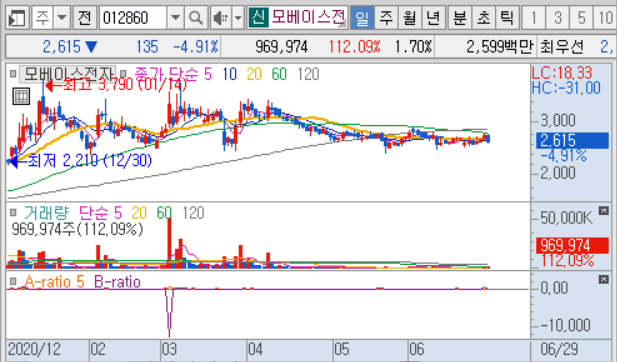Click the HC:-31.00 indicator
The height and width of the screenshot is (362, 617).
pos(566,88)
